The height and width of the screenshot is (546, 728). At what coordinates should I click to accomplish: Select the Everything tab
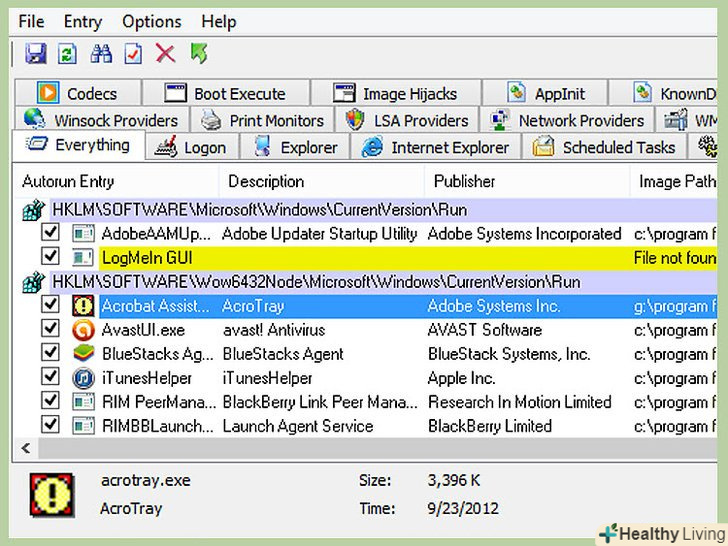(x=78, y=145)
